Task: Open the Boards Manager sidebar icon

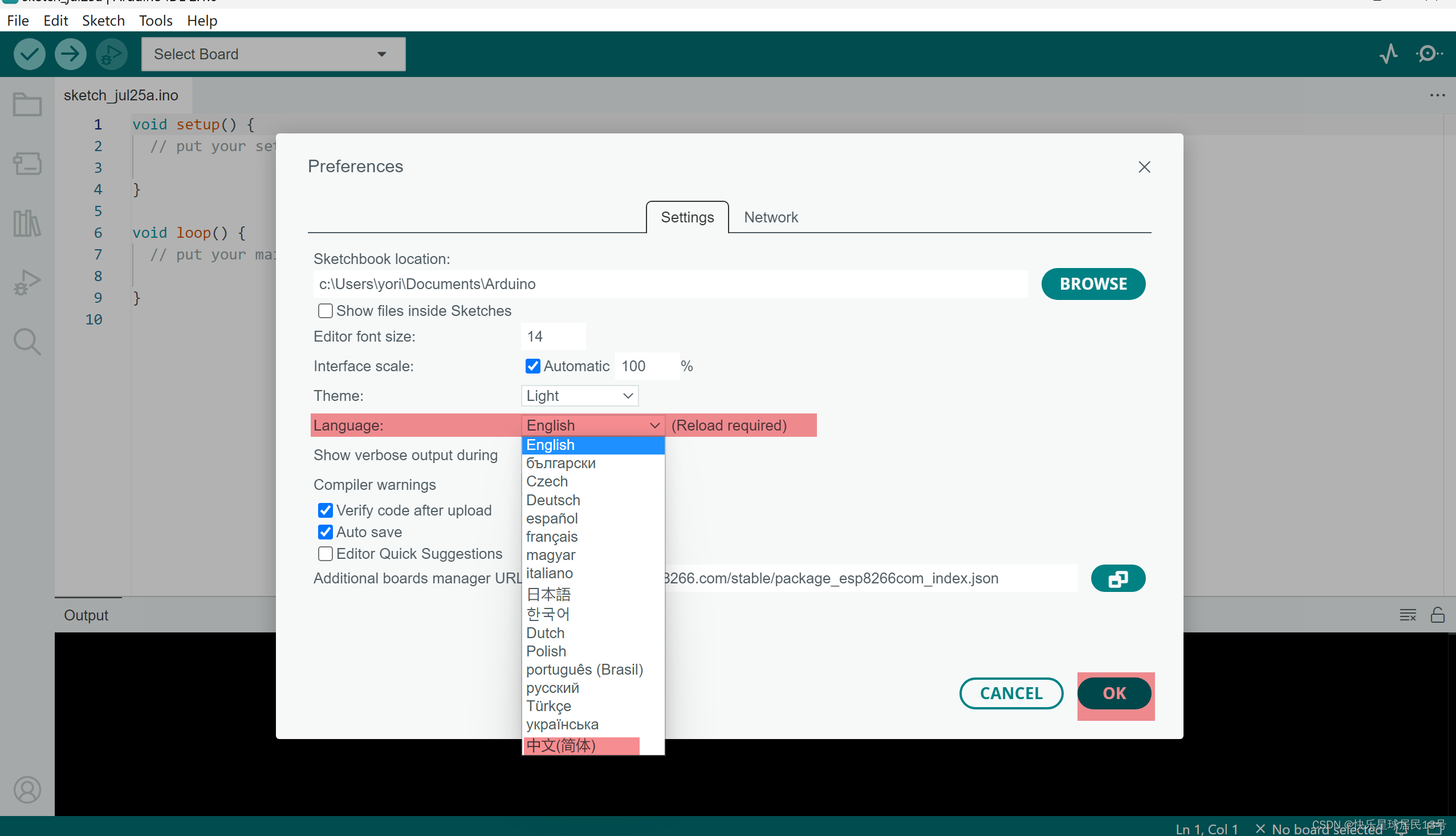Action: pos(27,164)
